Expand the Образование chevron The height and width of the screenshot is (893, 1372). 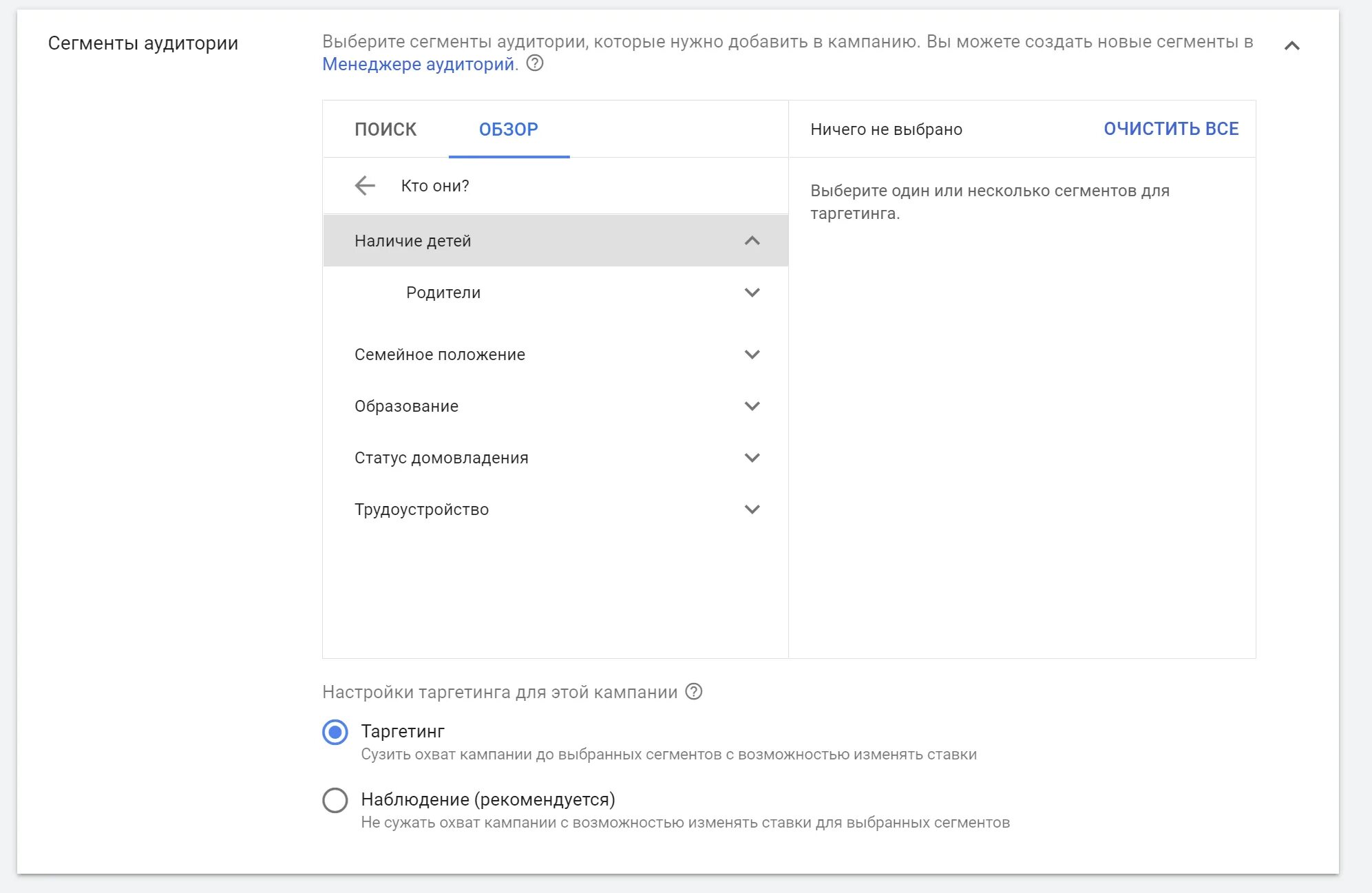[752, 406]
